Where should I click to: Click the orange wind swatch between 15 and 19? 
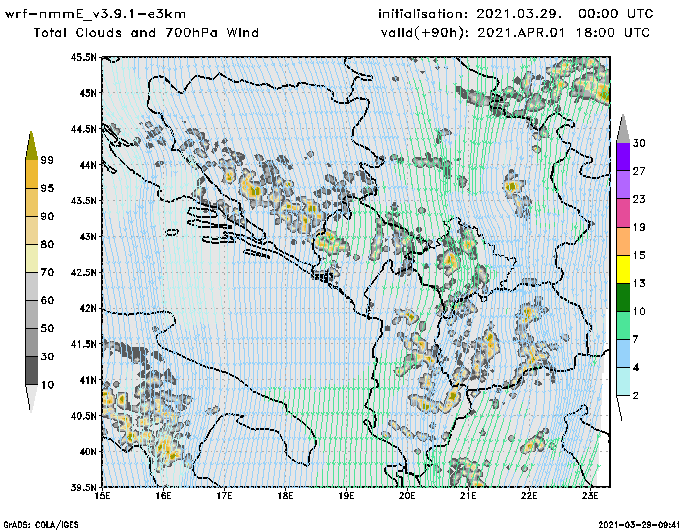[623, 241]
